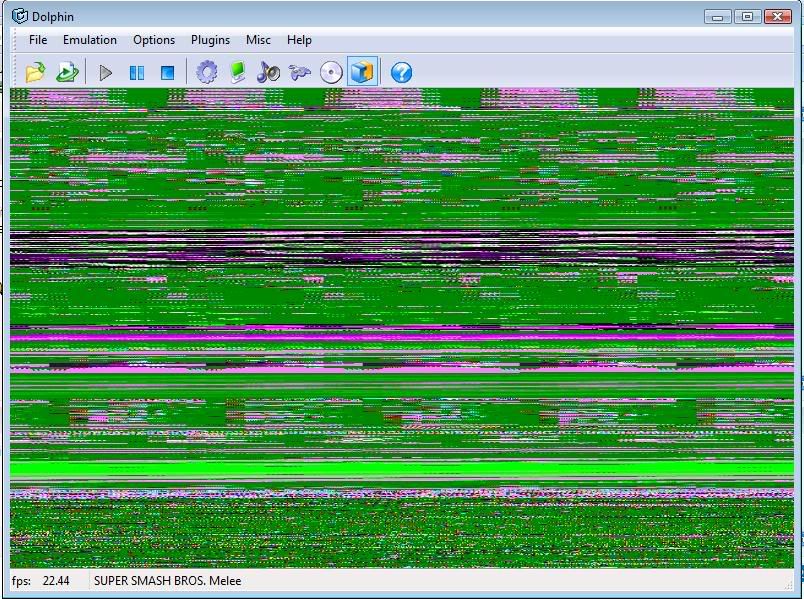Image resolution: width=804 pixels, height=599 pixels.
Task: Toggle the highlighted cube icon in toolbar
Action: 363,71
